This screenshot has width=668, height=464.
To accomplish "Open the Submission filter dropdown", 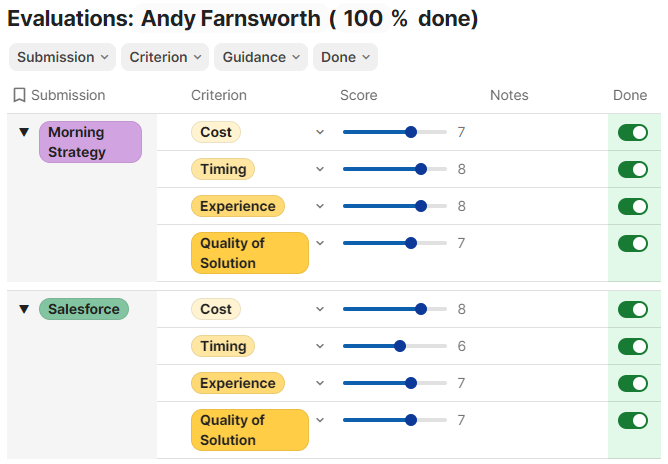I will tap(62, 57).
